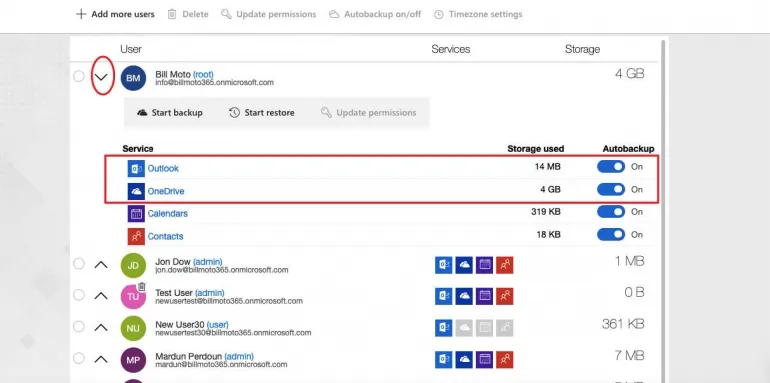Image resolution: width=770 pixels, height=383 pixels.
Task: Click Autobackup on/off in toolbar
Action: [375, 14]
